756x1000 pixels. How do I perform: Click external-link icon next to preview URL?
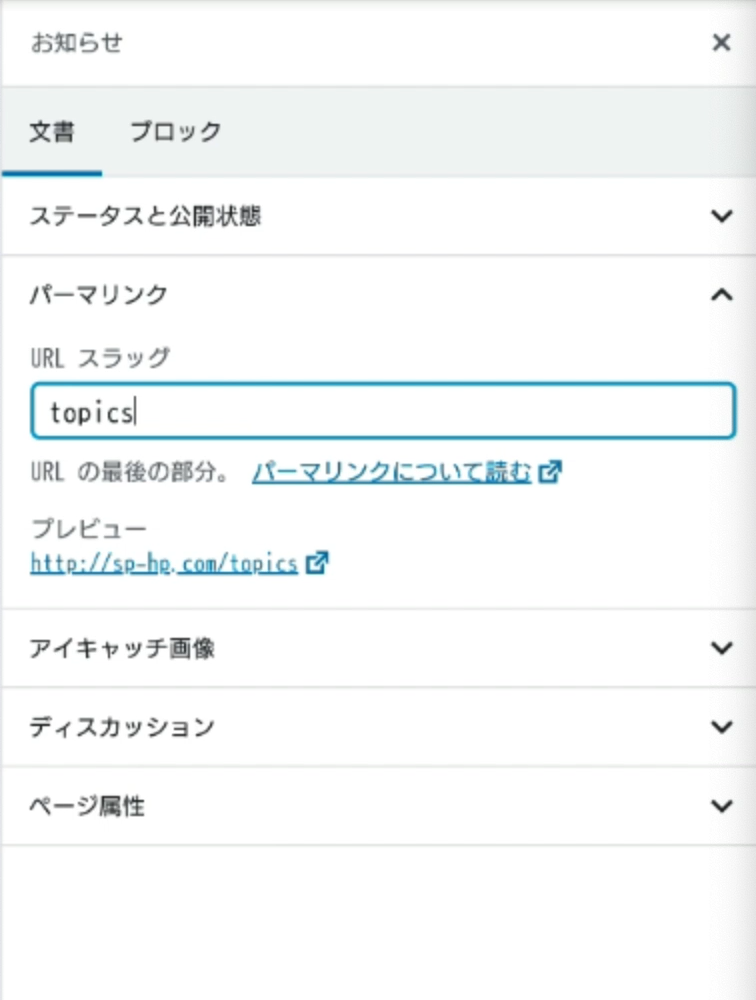pyautogui.click(x=317, y=563)
